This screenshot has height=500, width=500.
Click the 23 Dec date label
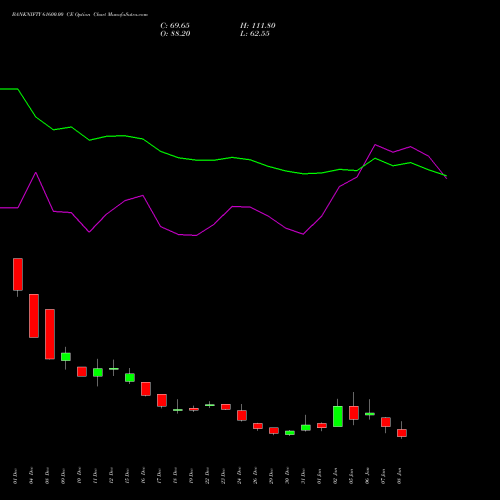[223, 476]
